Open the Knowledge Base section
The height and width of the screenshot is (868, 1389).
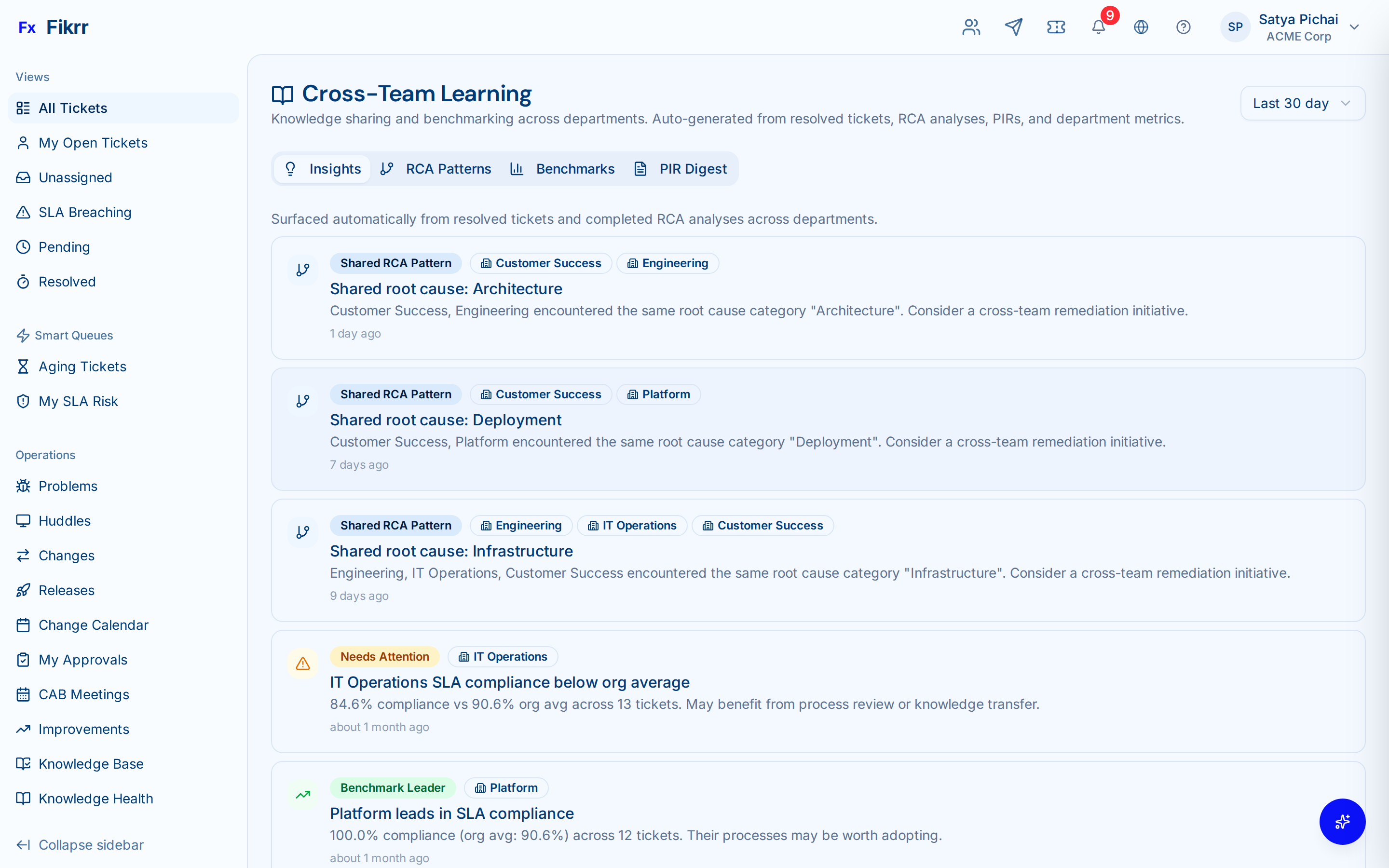91,763
